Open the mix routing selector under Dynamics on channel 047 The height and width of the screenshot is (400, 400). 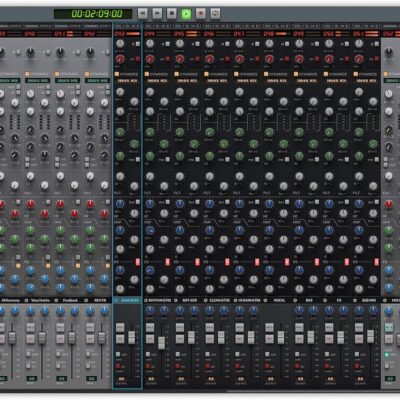coord(247,81)
